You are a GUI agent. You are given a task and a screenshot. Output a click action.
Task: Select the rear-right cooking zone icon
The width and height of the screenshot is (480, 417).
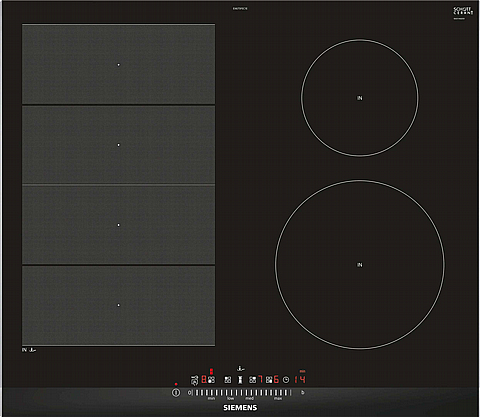pyautogui.click(x=253, y=380)
